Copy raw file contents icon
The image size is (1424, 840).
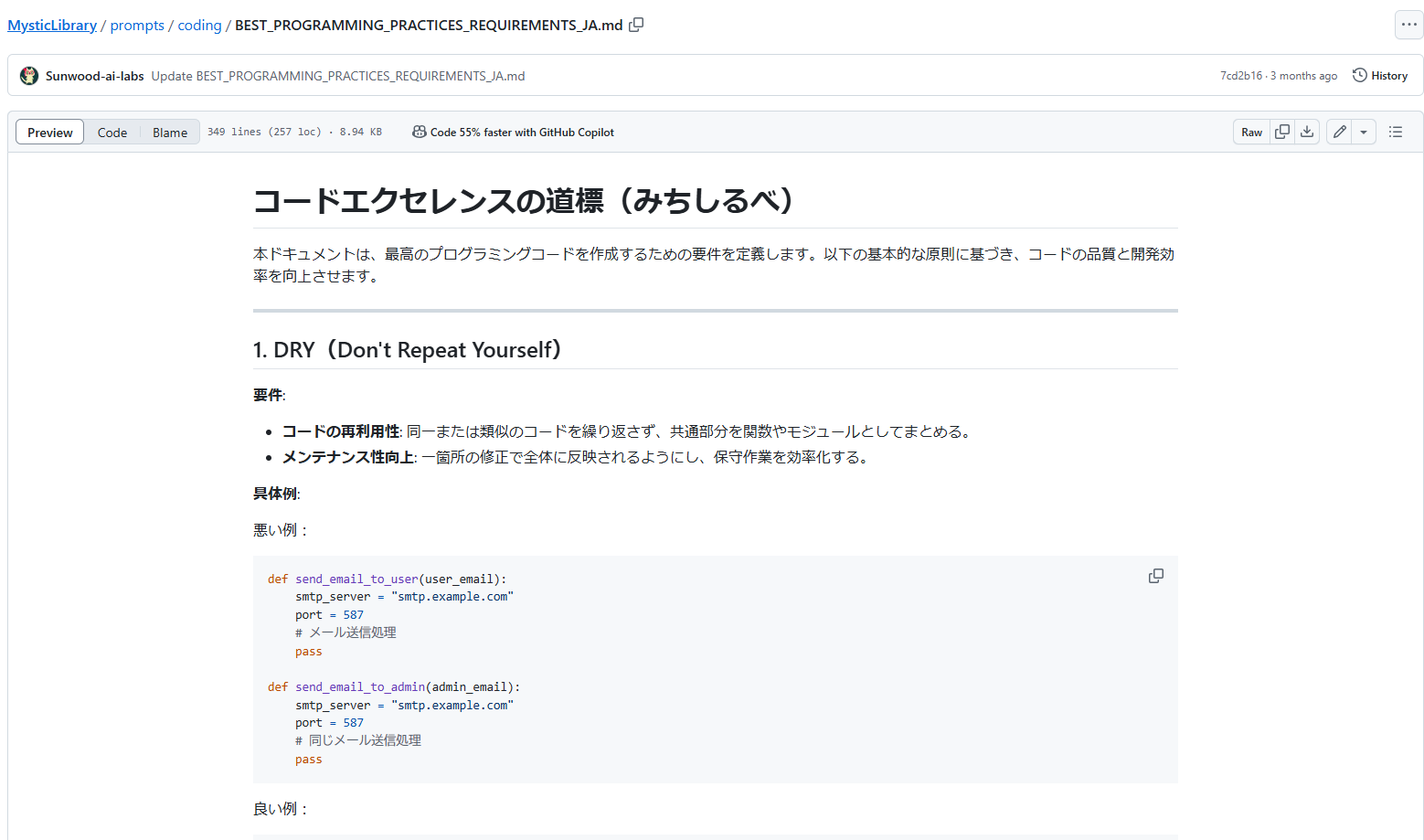click(1282, 132)
